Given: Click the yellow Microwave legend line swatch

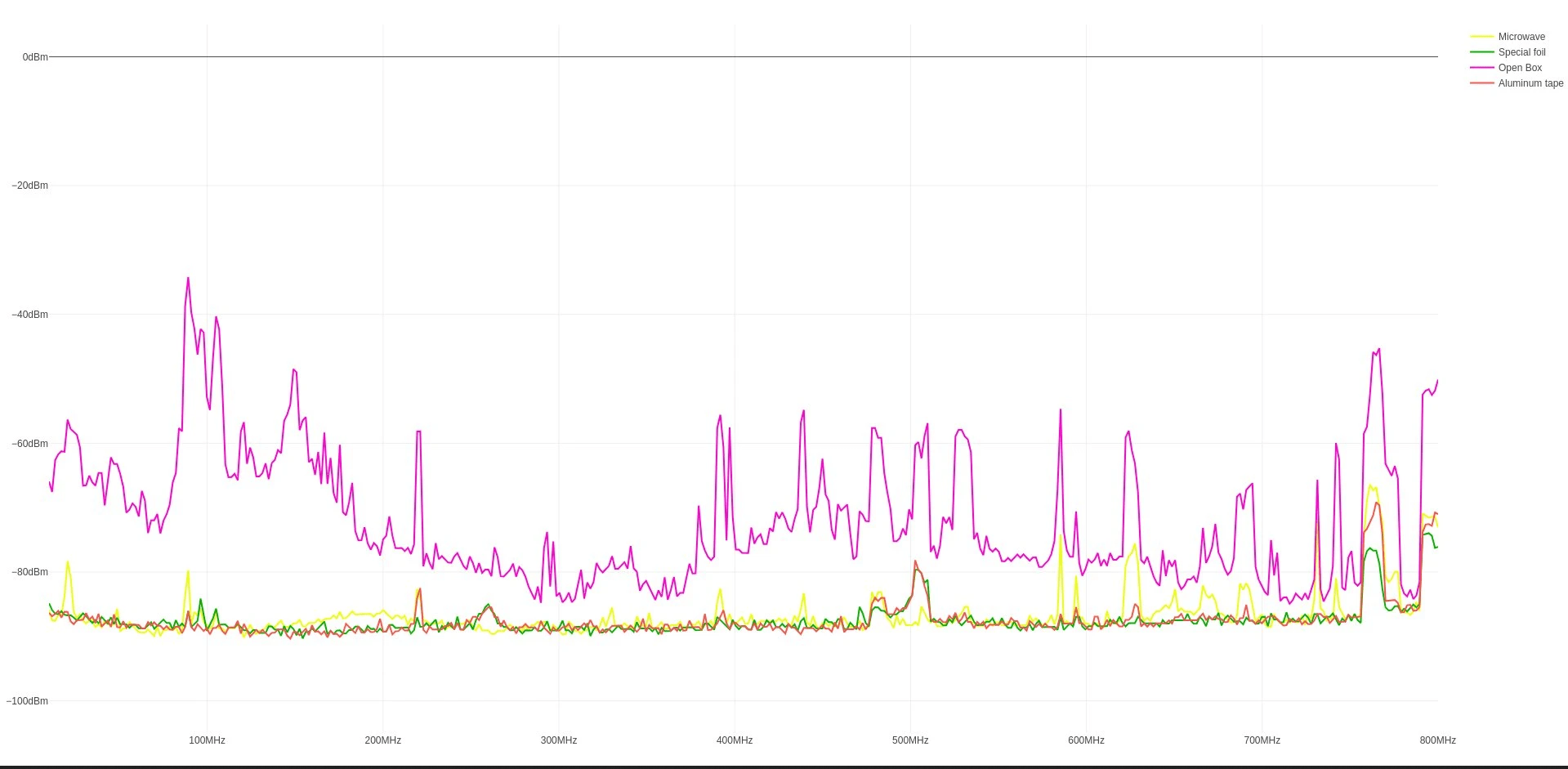Looking at the screenshot, I should tap(1481, 37).
